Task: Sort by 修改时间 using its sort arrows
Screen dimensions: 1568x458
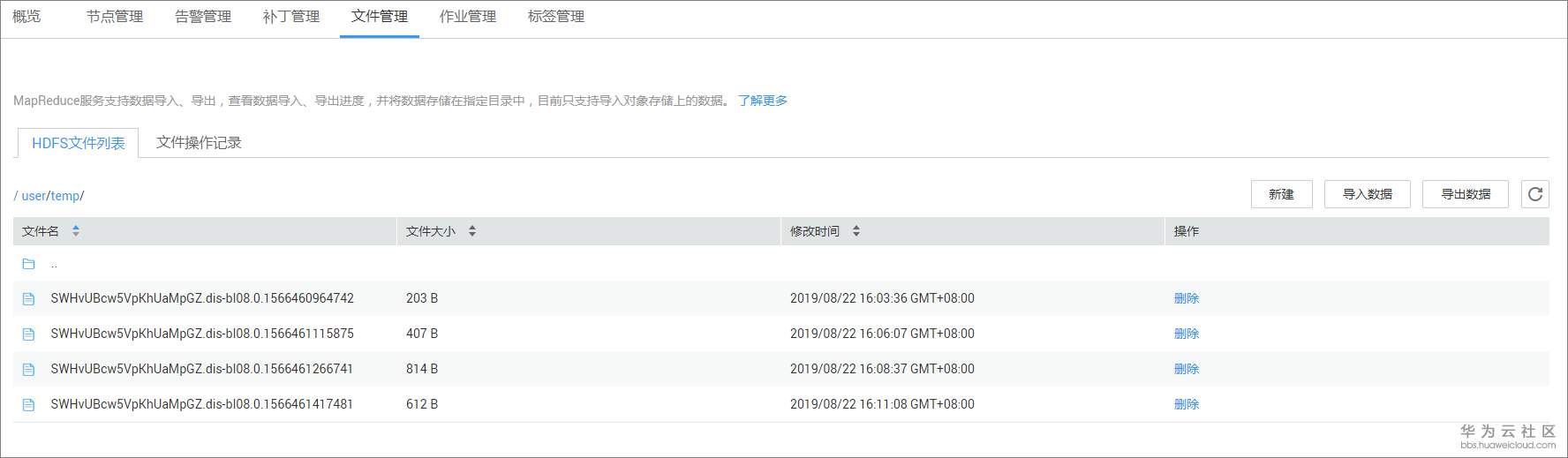Action: click(x=856, y=231)
